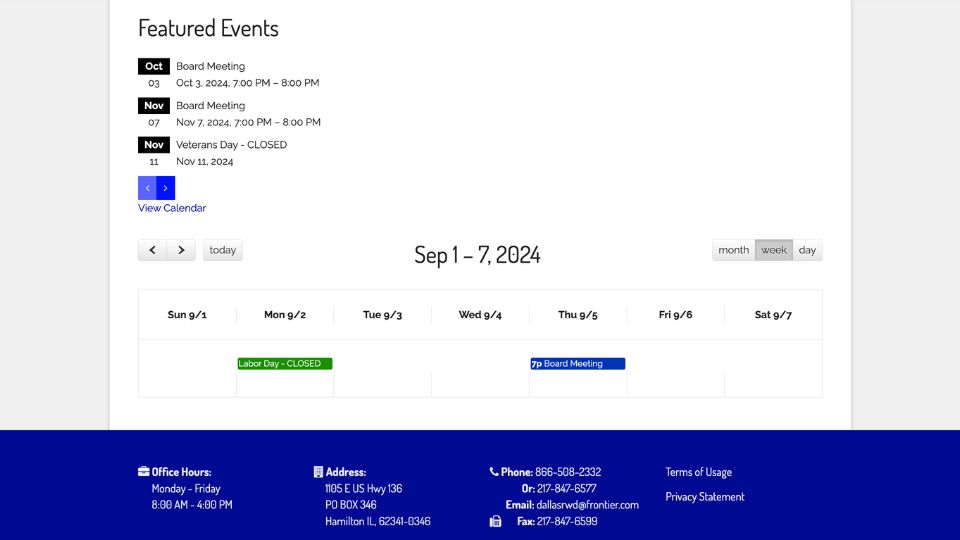This screenshot has width=960, height=540.
Task: Click the Fax machine icon
Action: [495, 521]
